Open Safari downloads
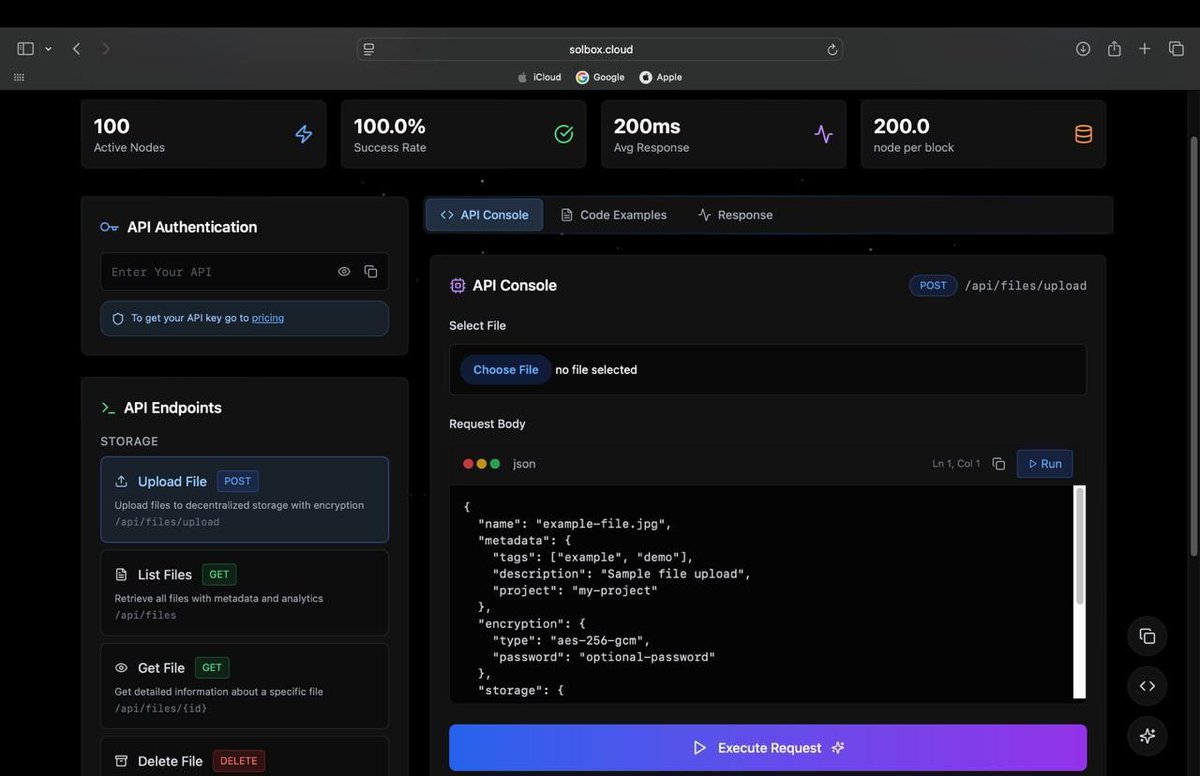 1083,49
